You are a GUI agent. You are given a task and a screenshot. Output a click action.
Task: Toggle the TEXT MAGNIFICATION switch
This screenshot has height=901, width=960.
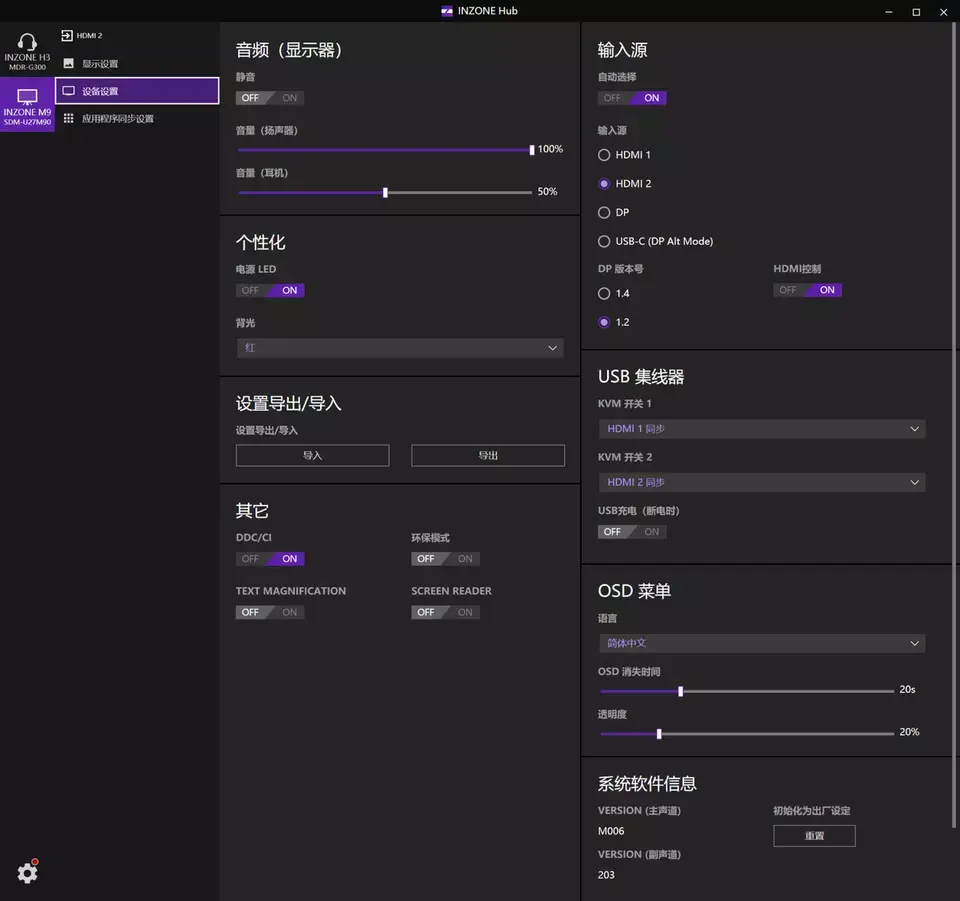point(270,612)
